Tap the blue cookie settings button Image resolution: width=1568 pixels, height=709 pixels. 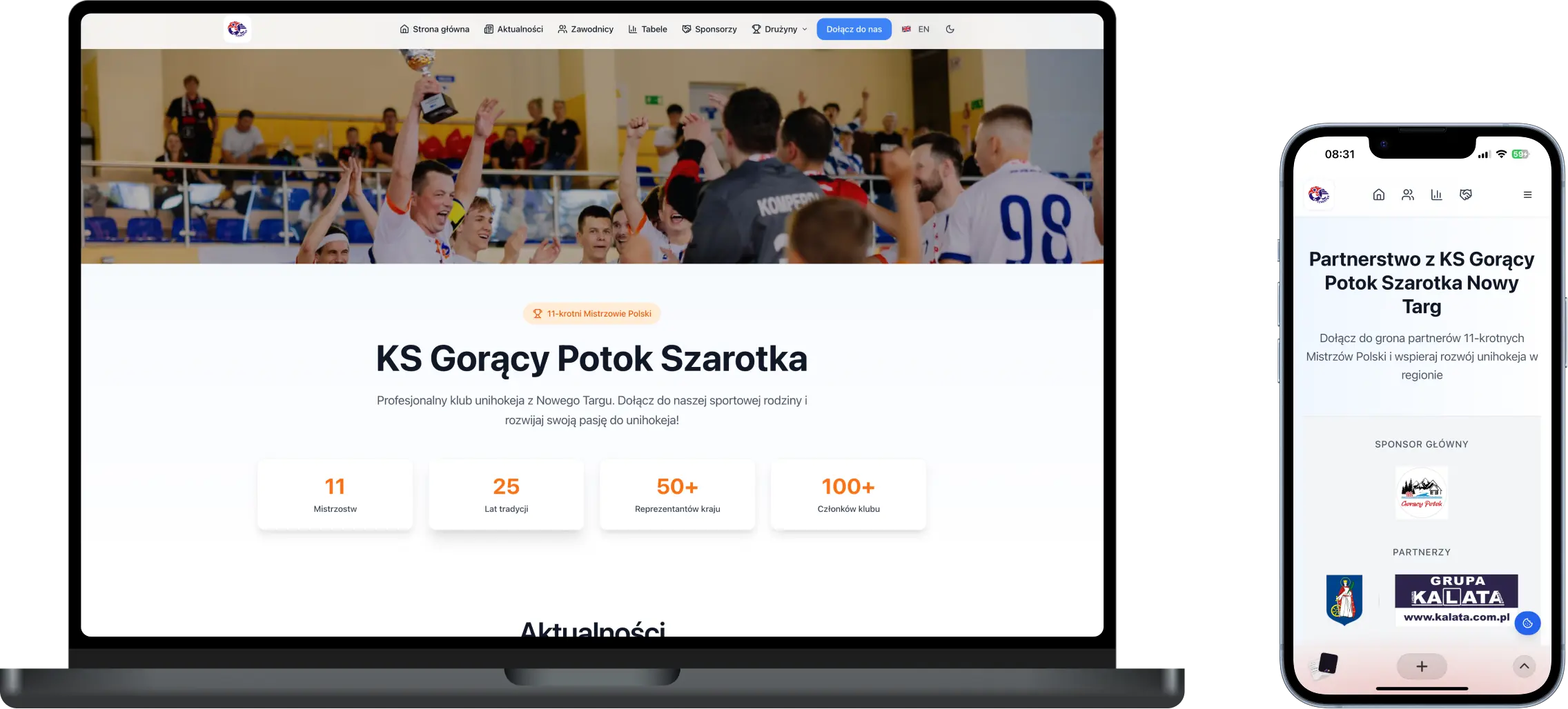pos(1527,623)
